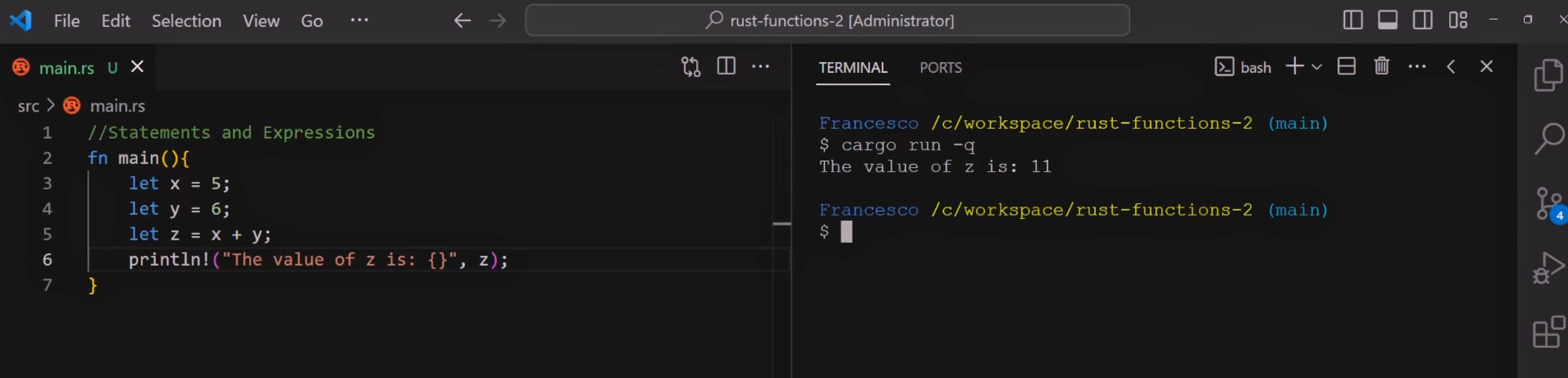The width and height of the screenshot is (1568, 378).
Task: Open the File menu
Action: pos(67,21)
